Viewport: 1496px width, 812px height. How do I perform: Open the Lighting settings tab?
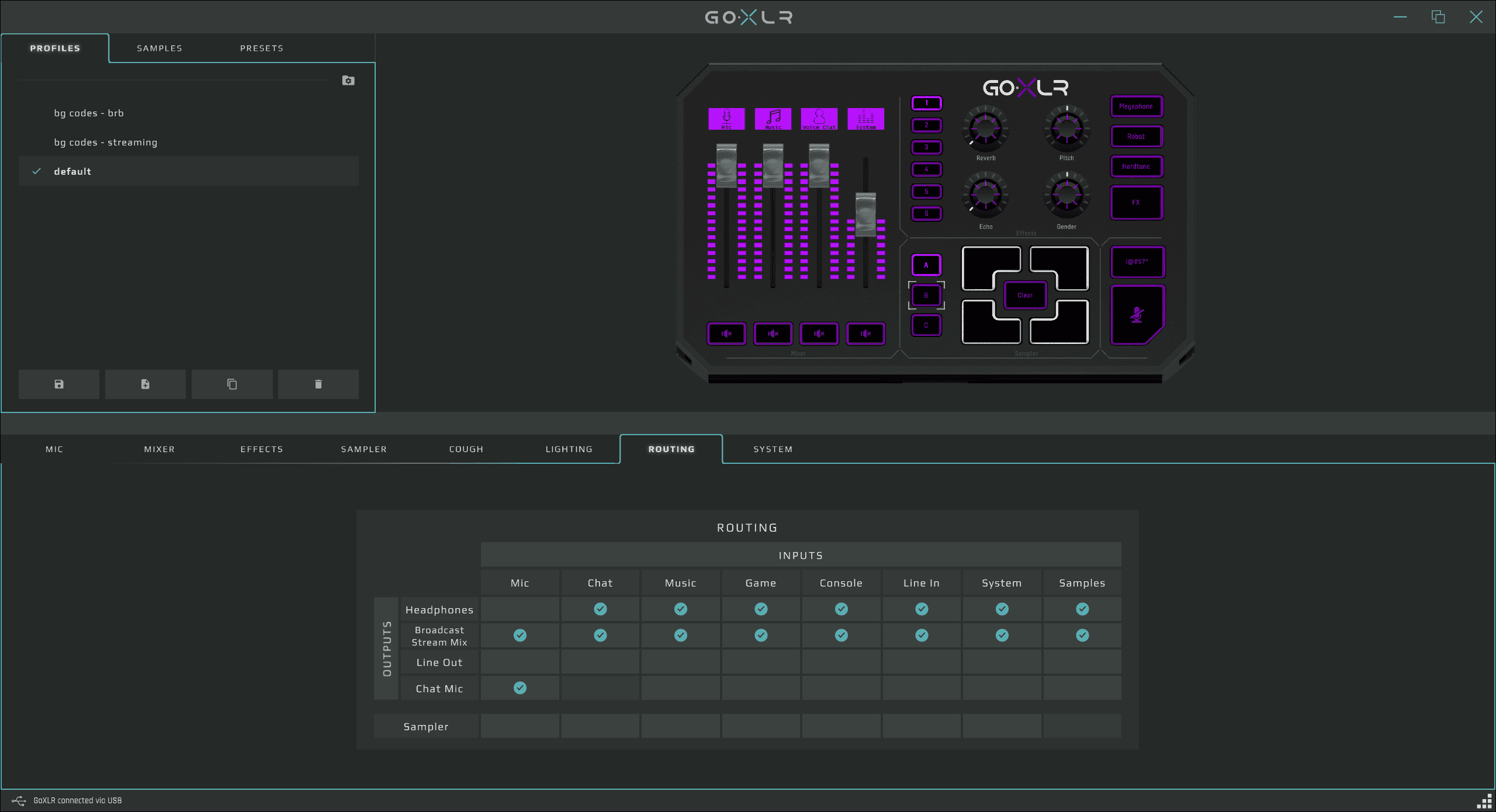569,449
